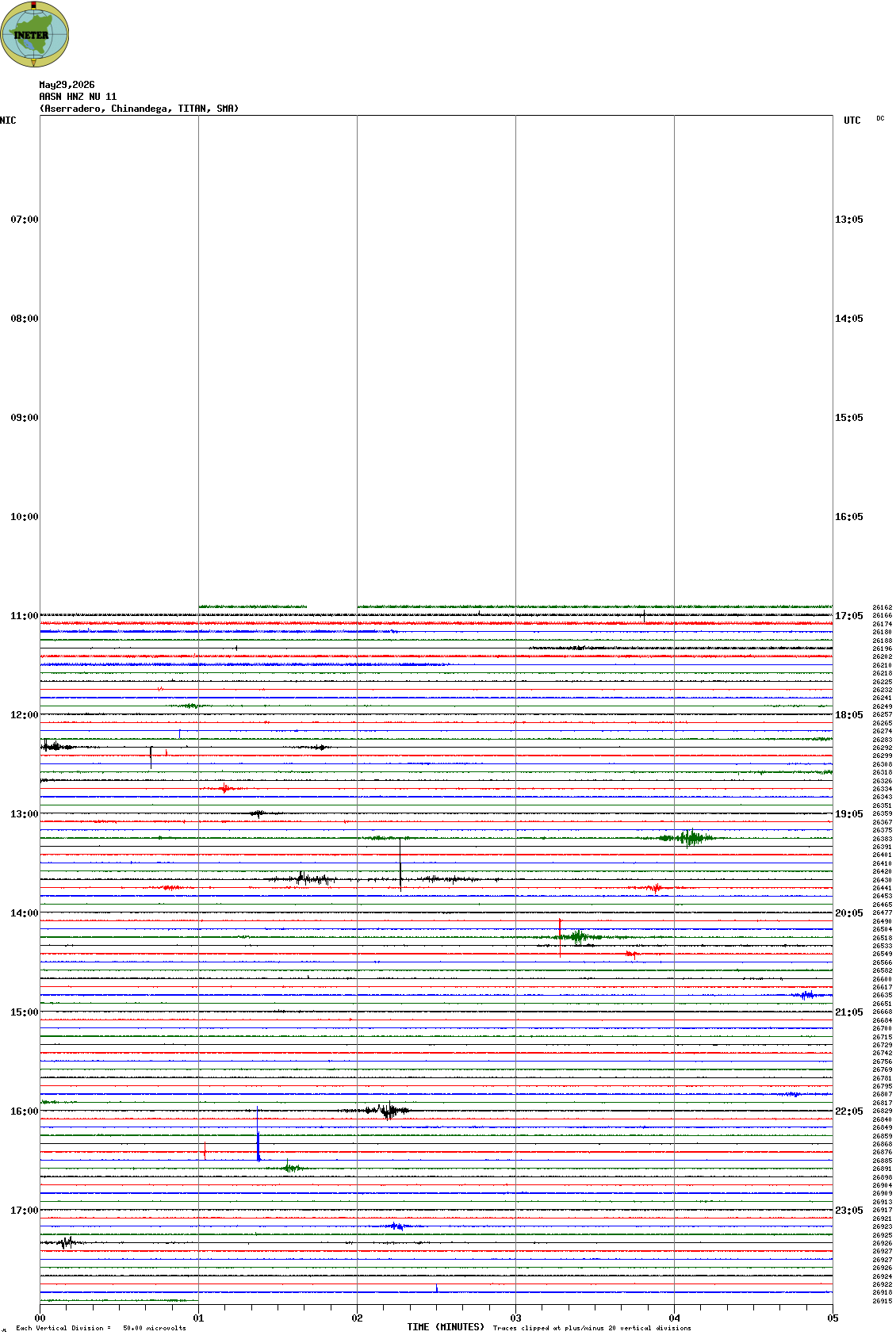Select the 17:05 UTC time label
Viewport: 896px width, 1339px height.
point(849,616)
